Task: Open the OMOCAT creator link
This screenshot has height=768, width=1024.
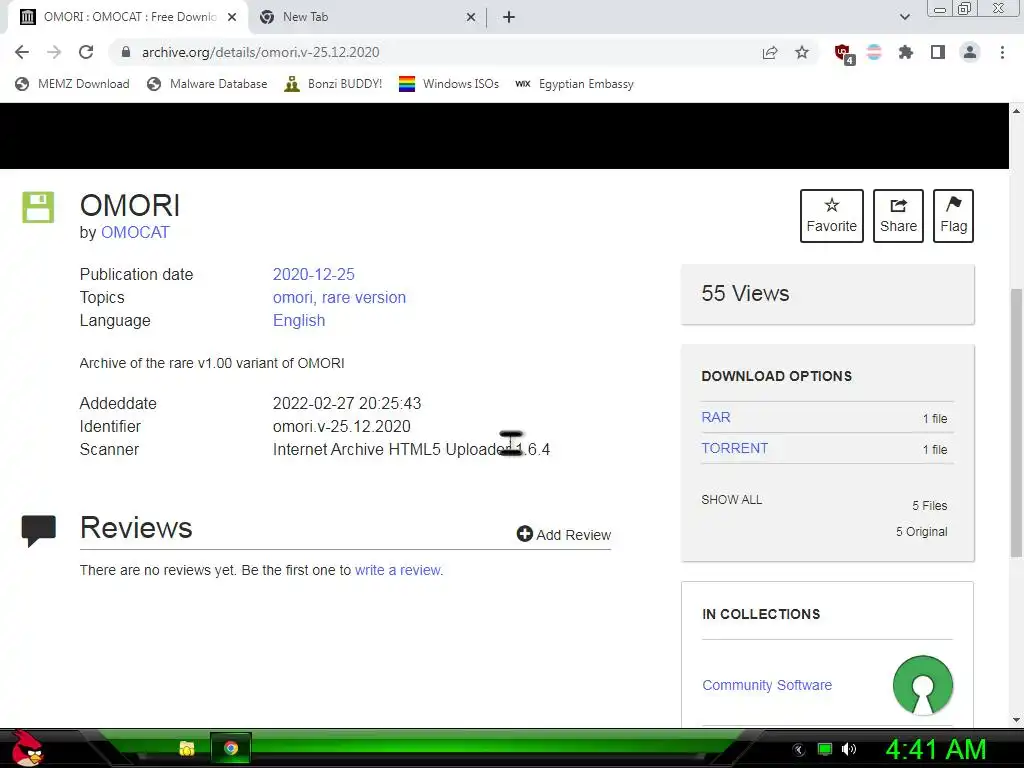Action: click(135, 232)
